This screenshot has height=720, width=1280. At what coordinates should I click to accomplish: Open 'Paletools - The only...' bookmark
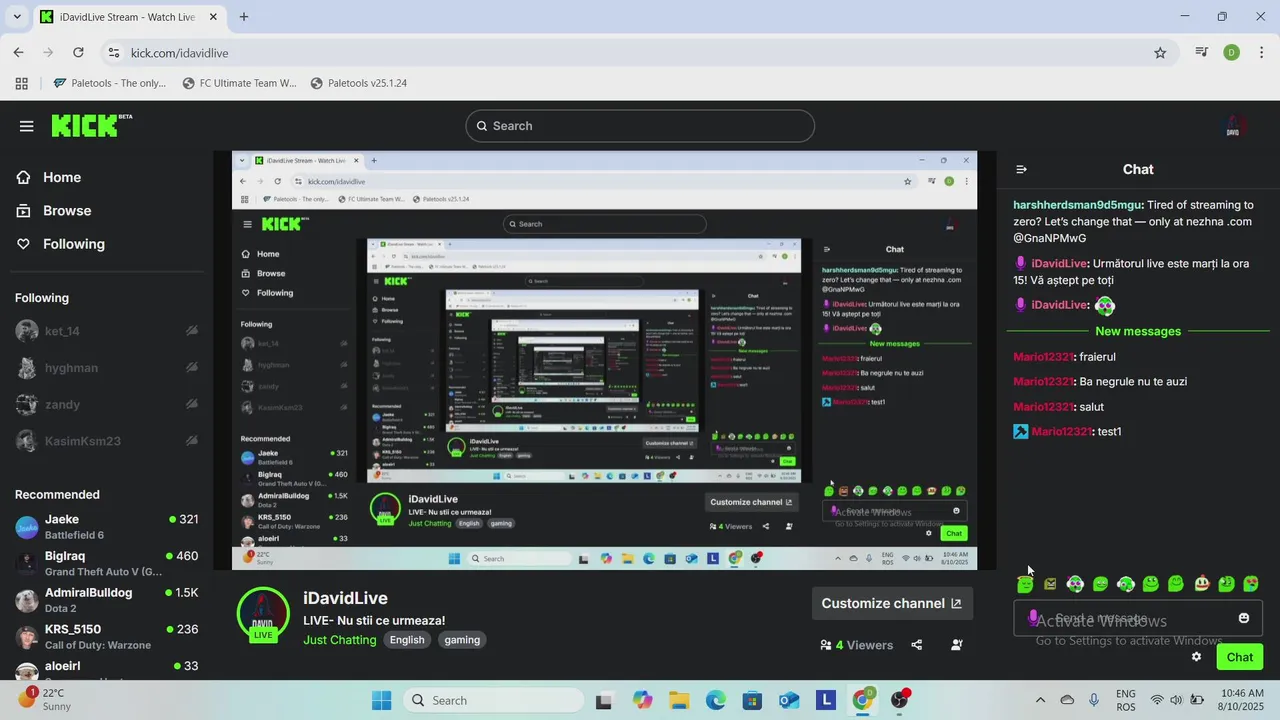[110, 83]
